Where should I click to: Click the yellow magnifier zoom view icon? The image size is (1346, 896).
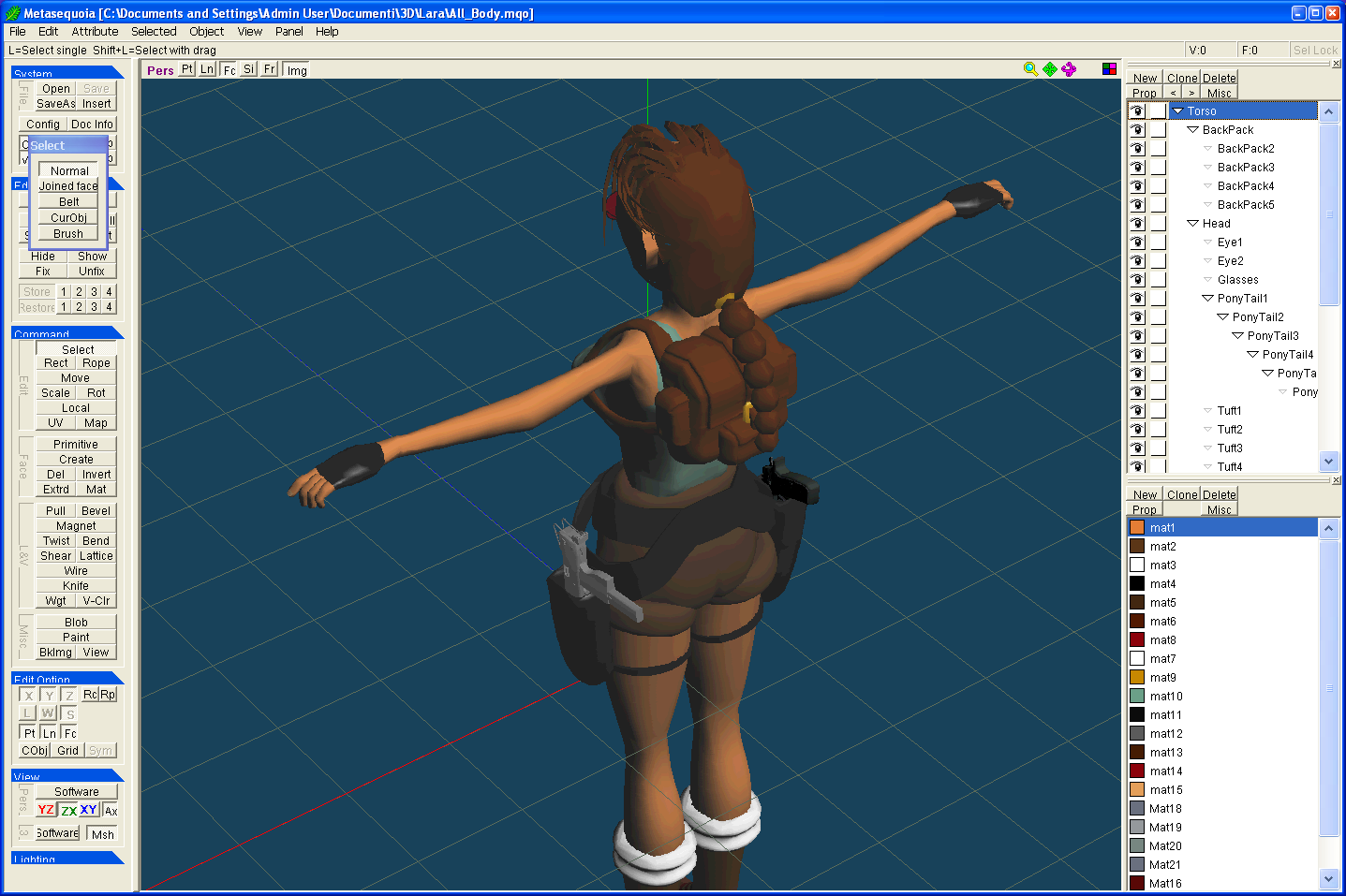click(1030, 69)
